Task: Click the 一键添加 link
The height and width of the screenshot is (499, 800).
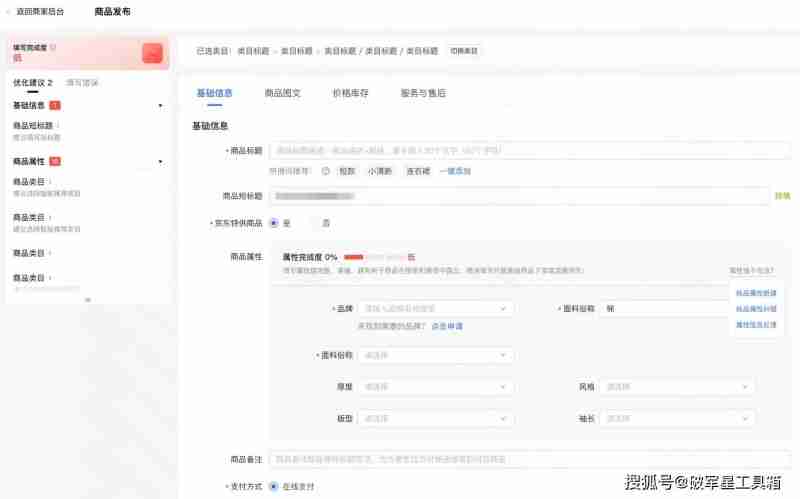Action: (456, 171)
